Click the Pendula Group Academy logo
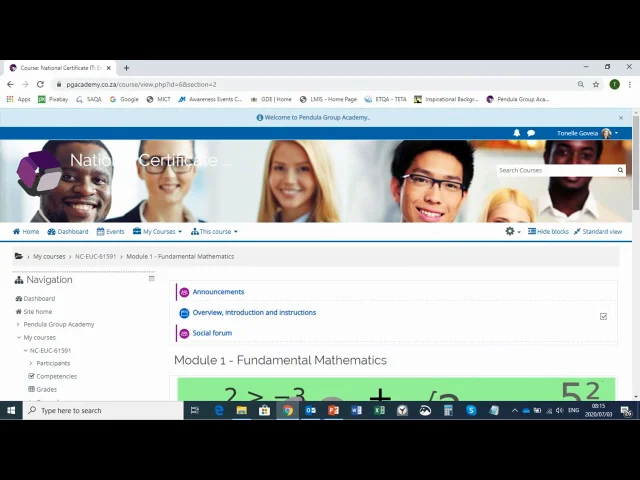Screen dimensions: 640x480 (39, 172)
